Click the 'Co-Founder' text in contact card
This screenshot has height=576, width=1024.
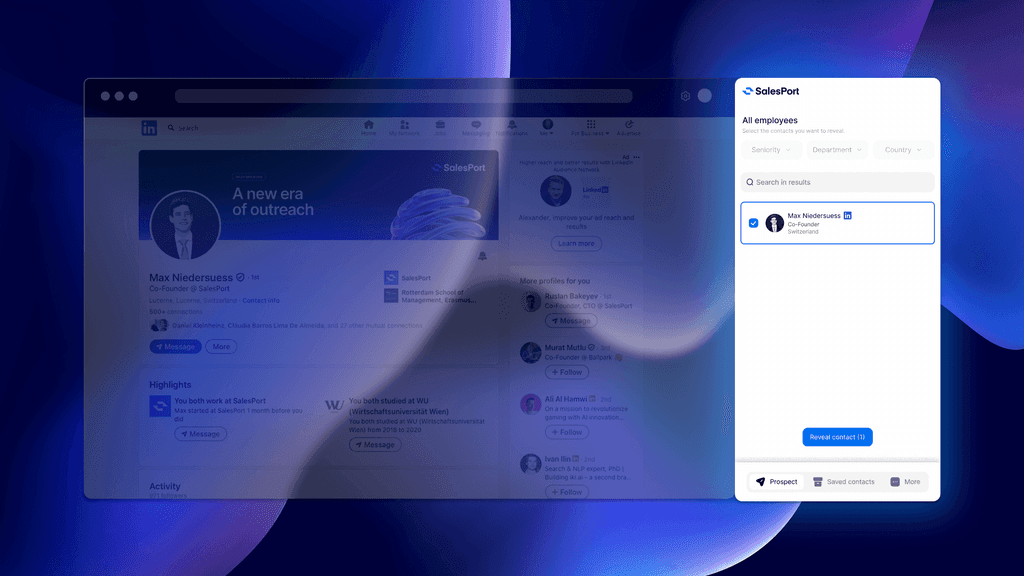[803, 224]
